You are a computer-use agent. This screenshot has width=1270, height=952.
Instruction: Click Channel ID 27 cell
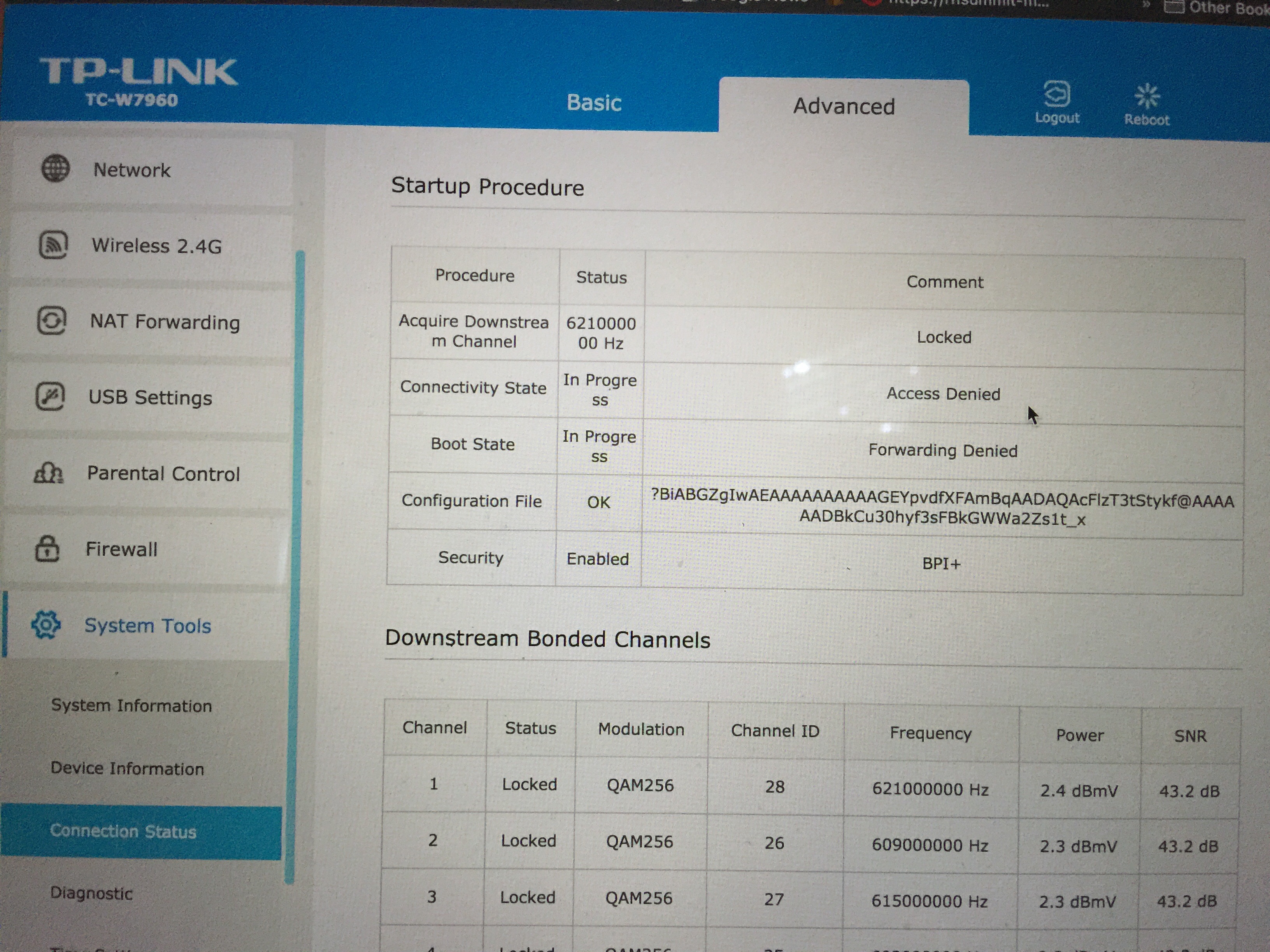tap(774, 899)
